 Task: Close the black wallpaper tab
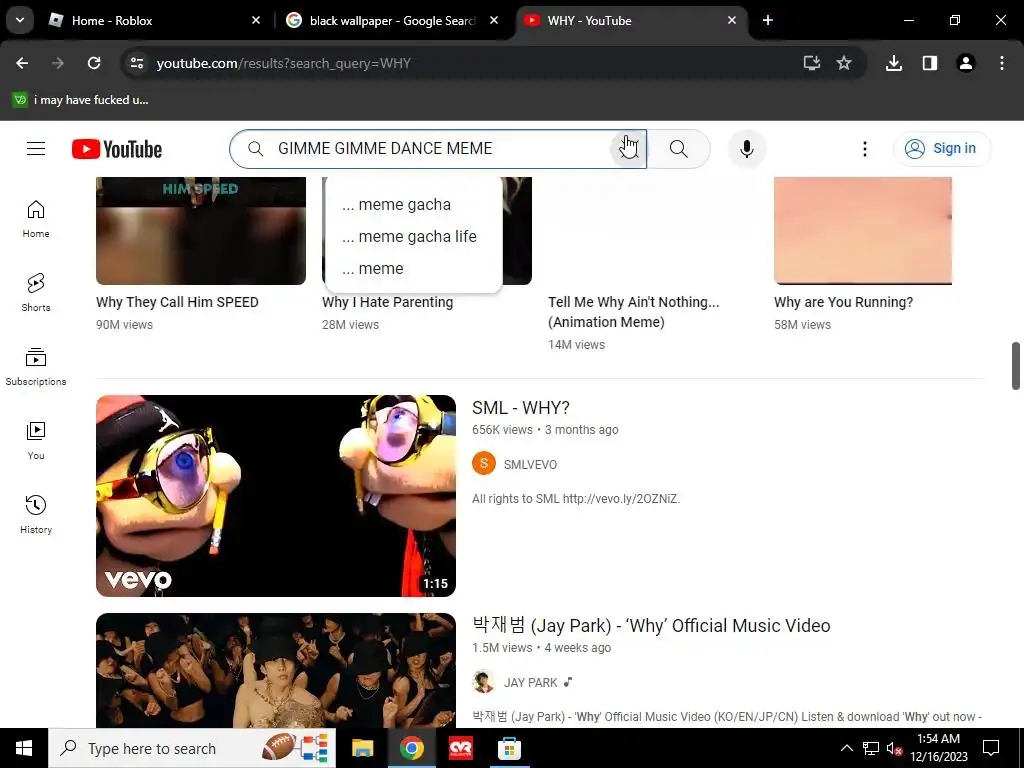coord(494,20)
